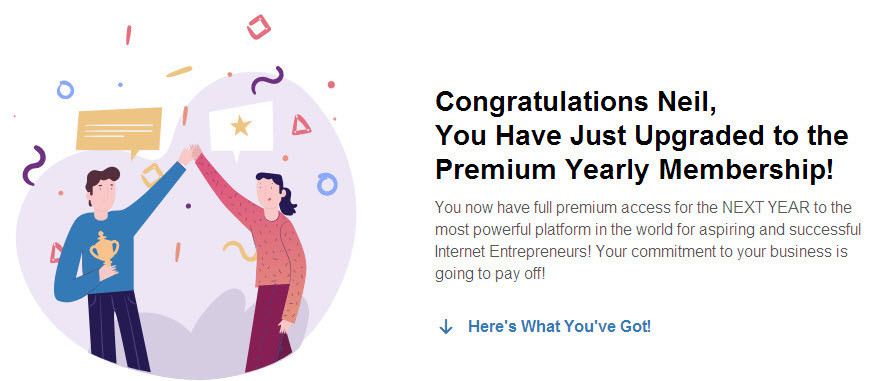Select the gold star in the white bubble
The image size is (870, 381).
(241, 126)
